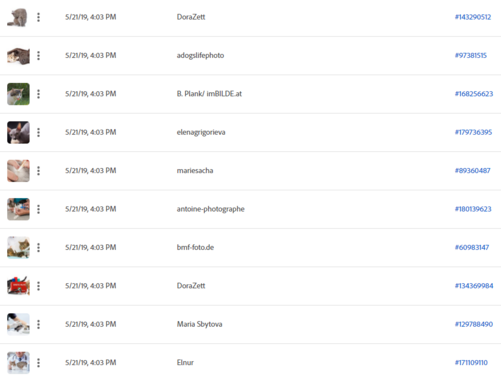Open the #180139623 license link
Viewport: 501px width, 379px height.
coord(473,209)
